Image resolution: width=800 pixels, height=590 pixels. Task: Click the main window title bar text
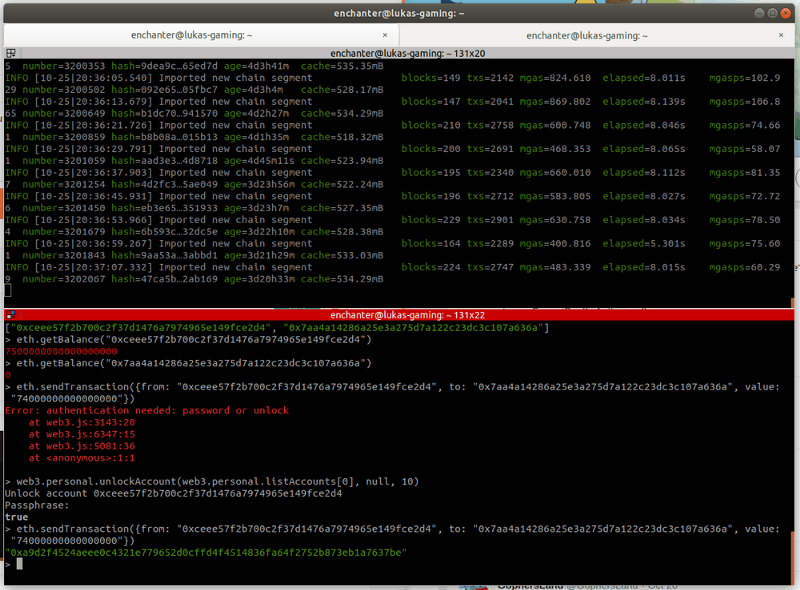coord(400,12)
